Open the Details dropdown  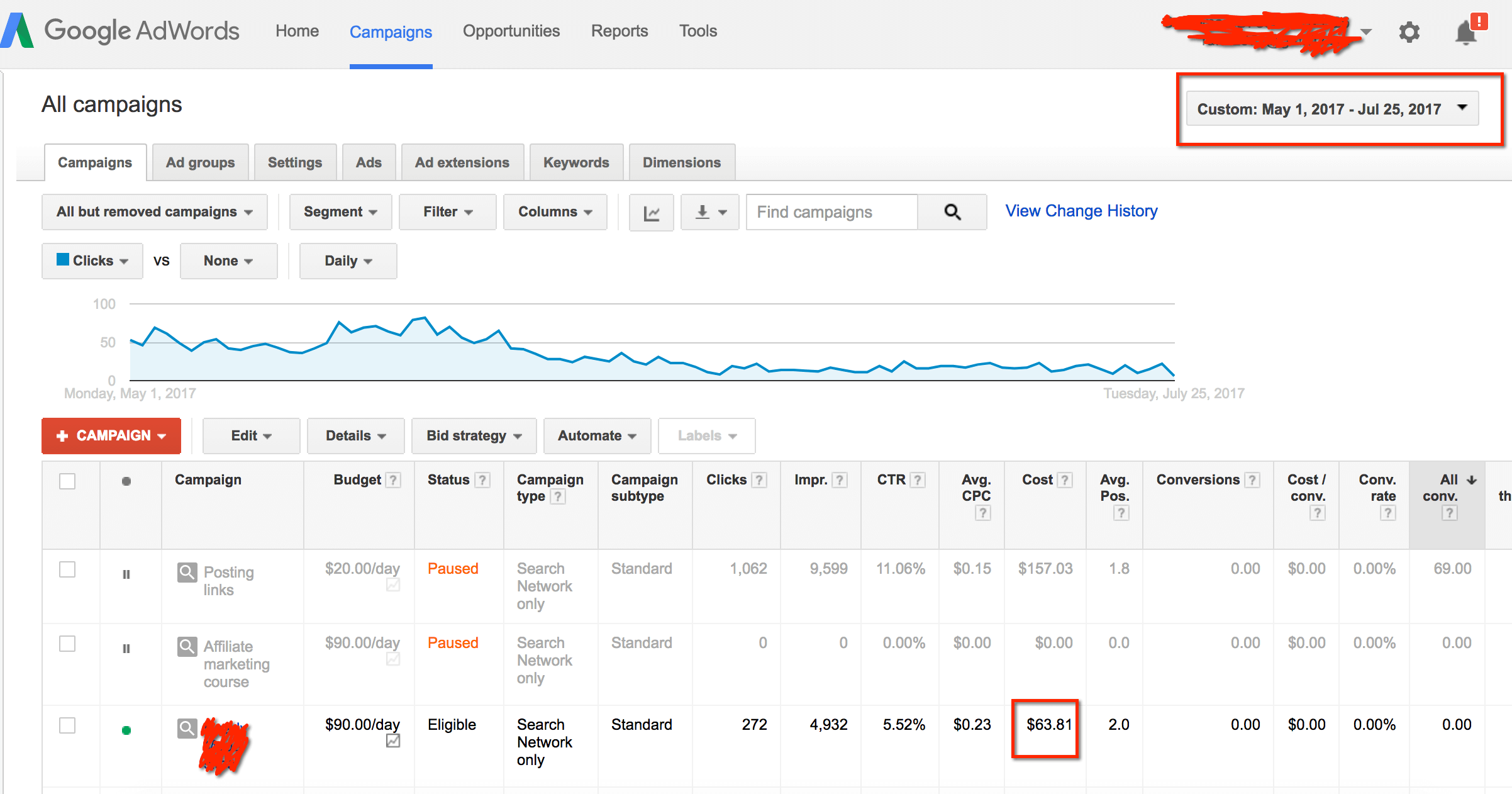tap(355, 436)
